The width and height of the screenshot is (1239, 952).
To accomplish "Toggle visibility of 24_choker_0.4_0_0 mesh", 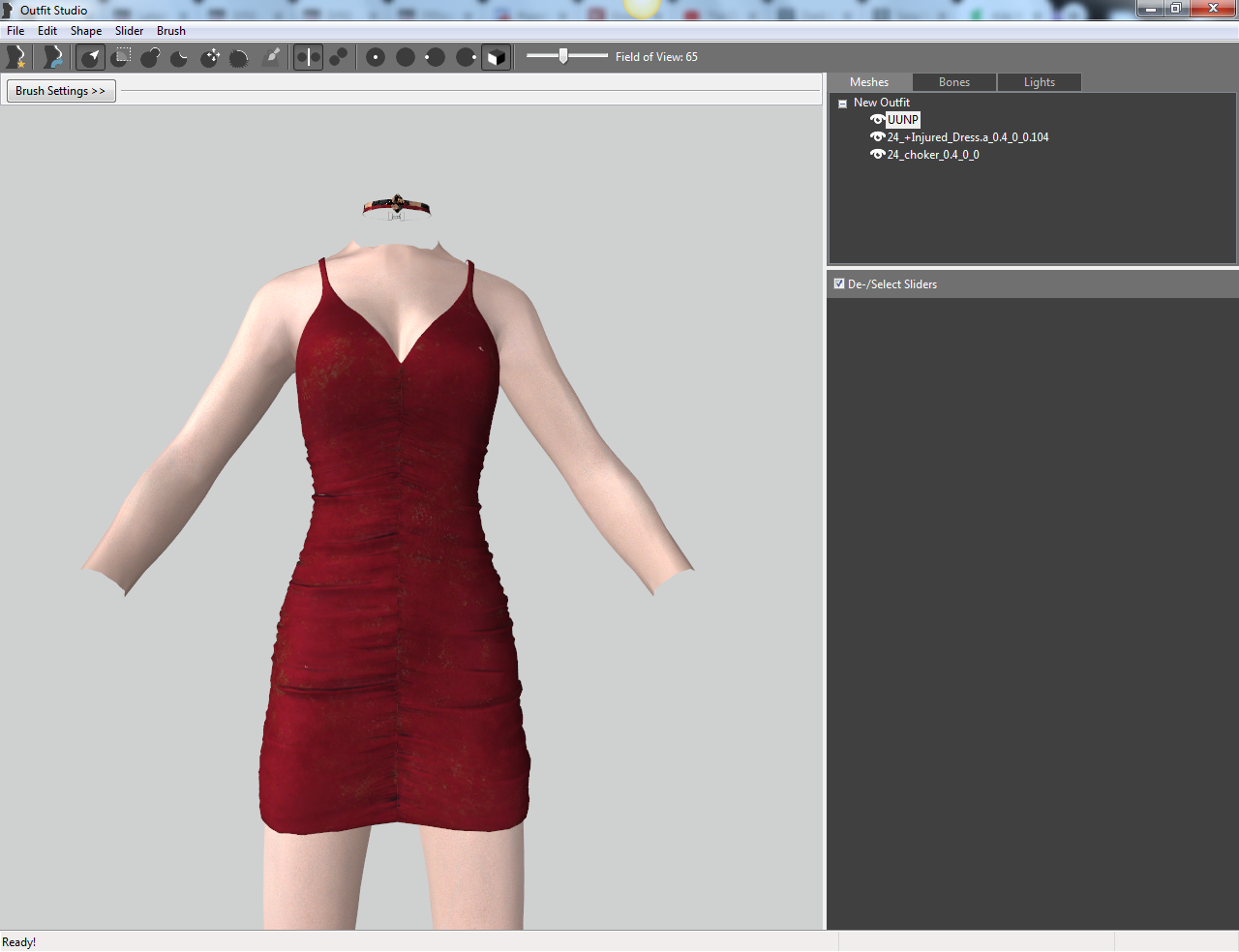I will coord(877,155).
